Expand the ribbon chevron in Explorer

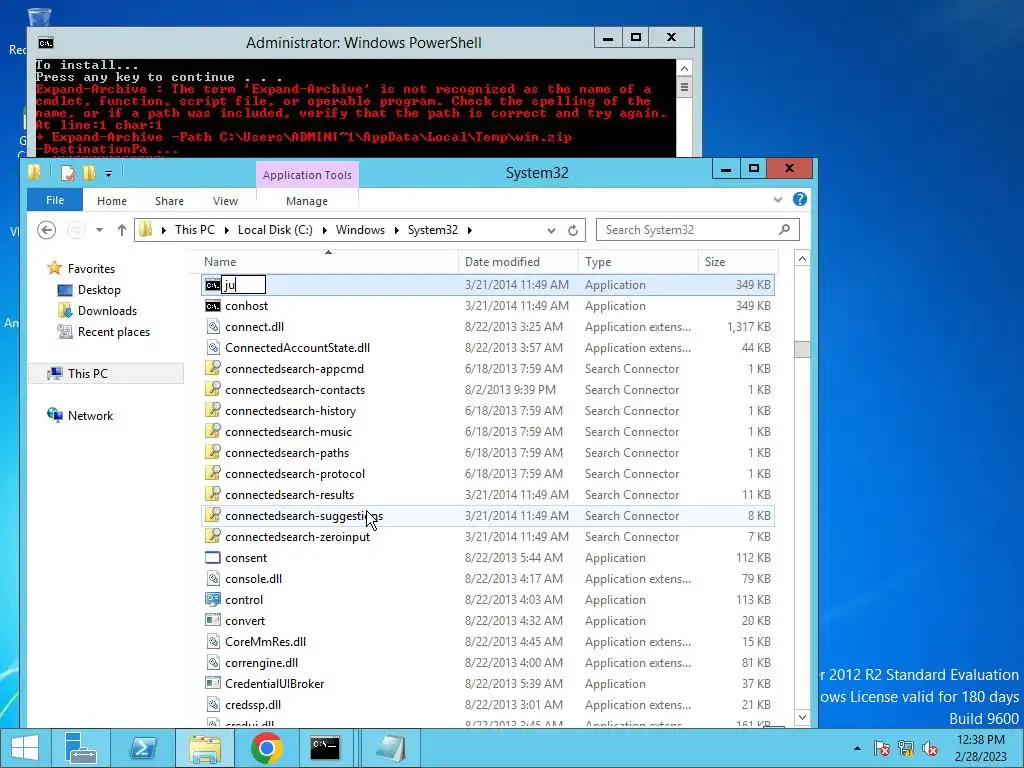[777, 200]
